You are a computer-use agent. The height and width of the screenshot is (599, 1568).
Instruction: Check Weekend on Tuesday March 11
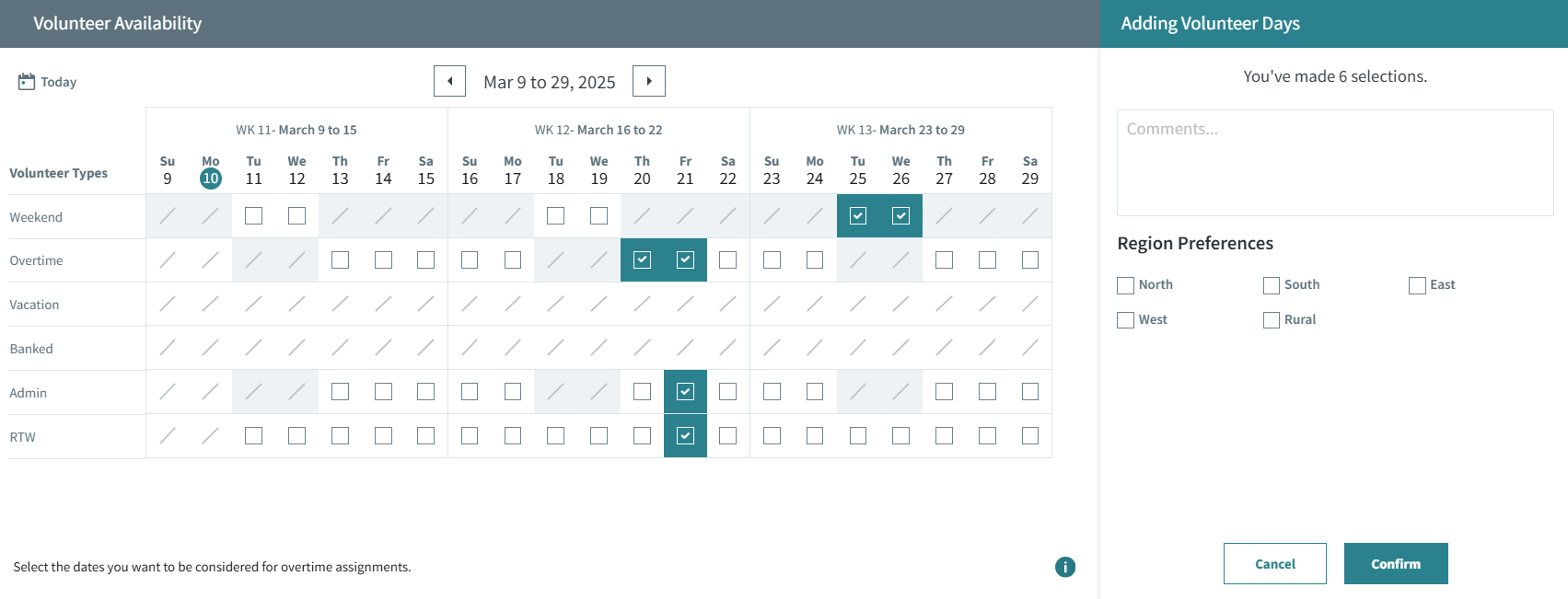click(254, 216)
